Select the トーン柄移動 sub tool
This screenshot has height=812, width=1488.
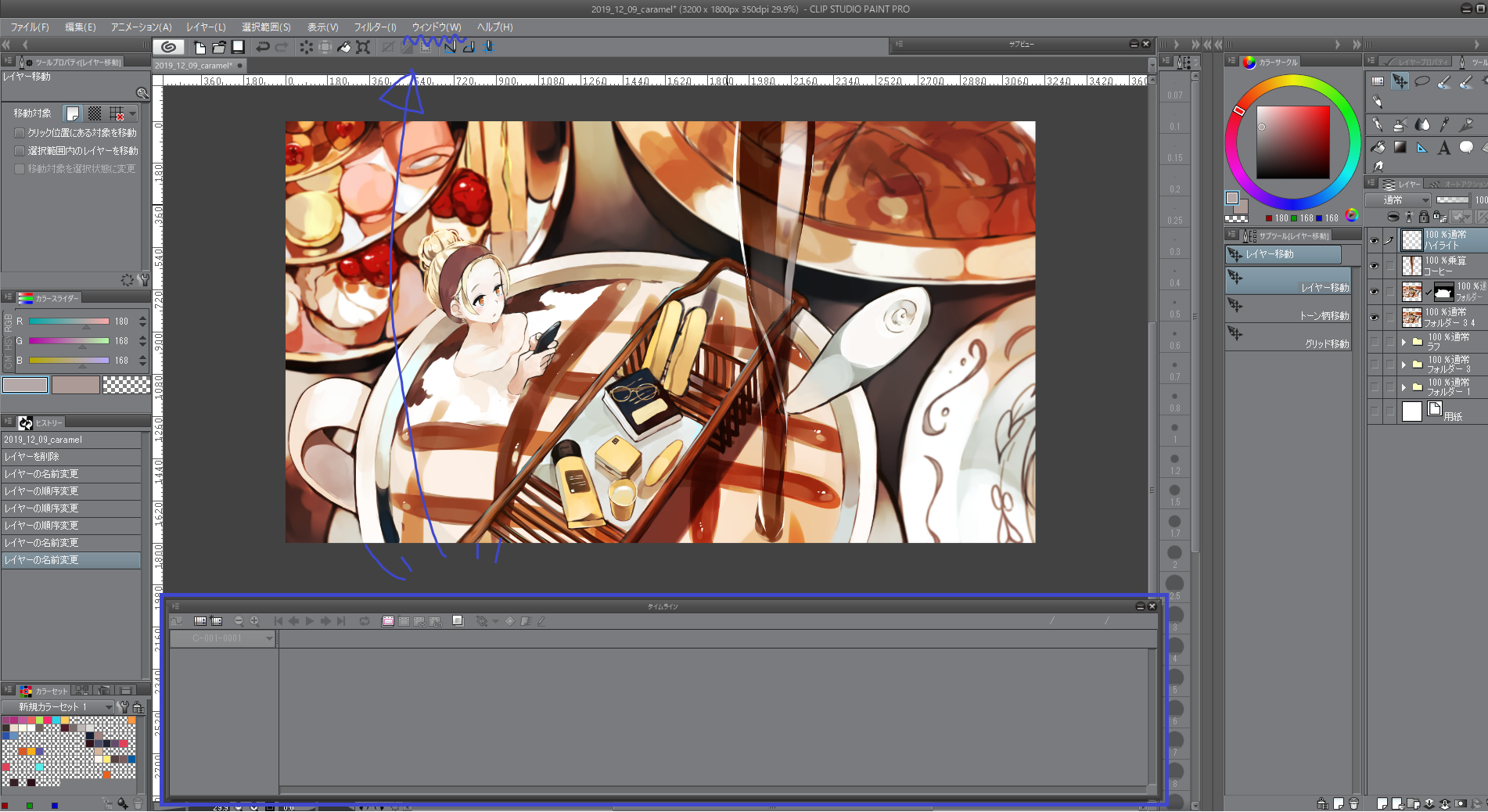1288,309
